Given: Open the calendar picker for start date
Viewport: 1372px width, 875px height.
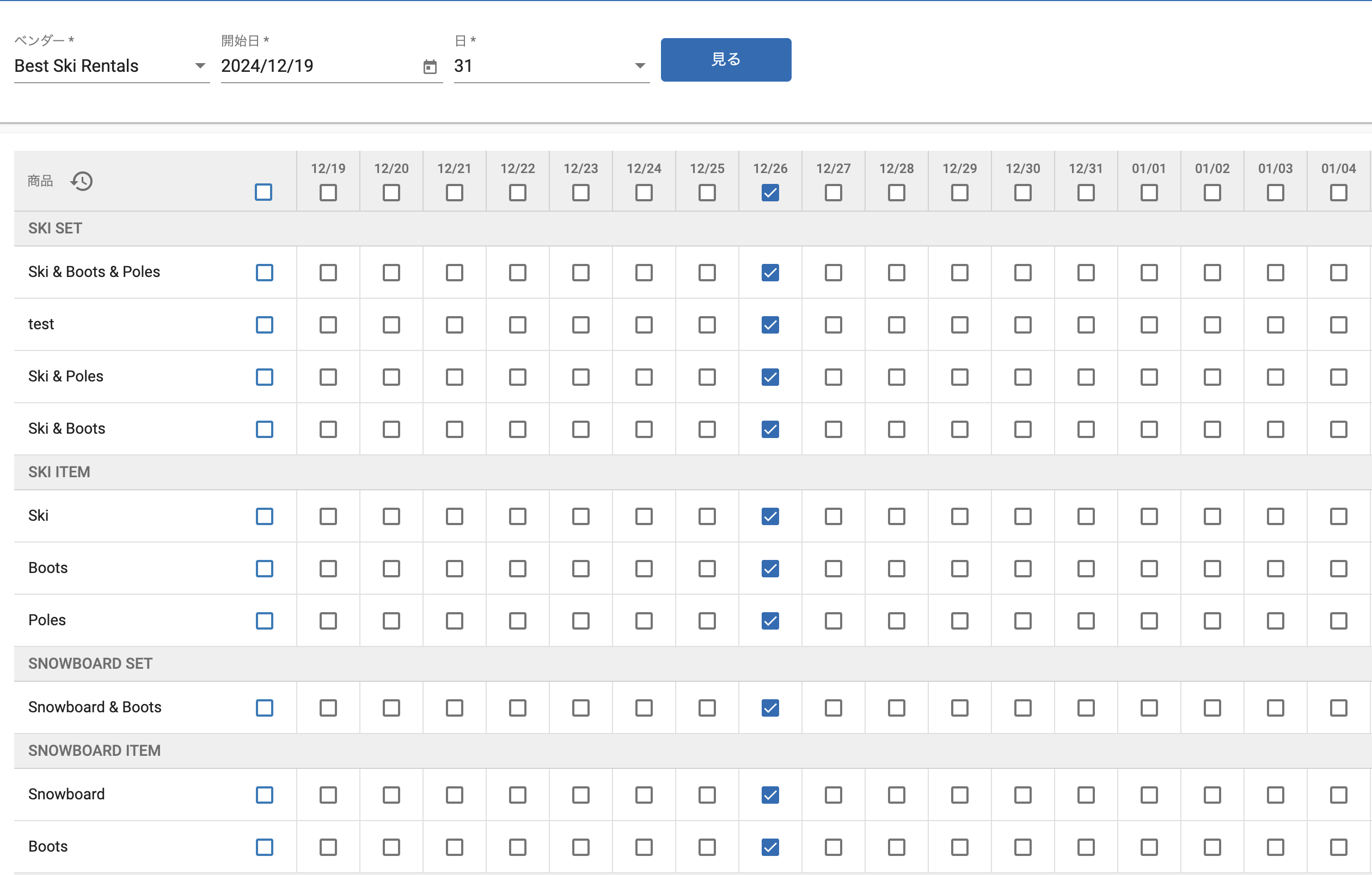Looking at the screenshot, I should (430, 66).
